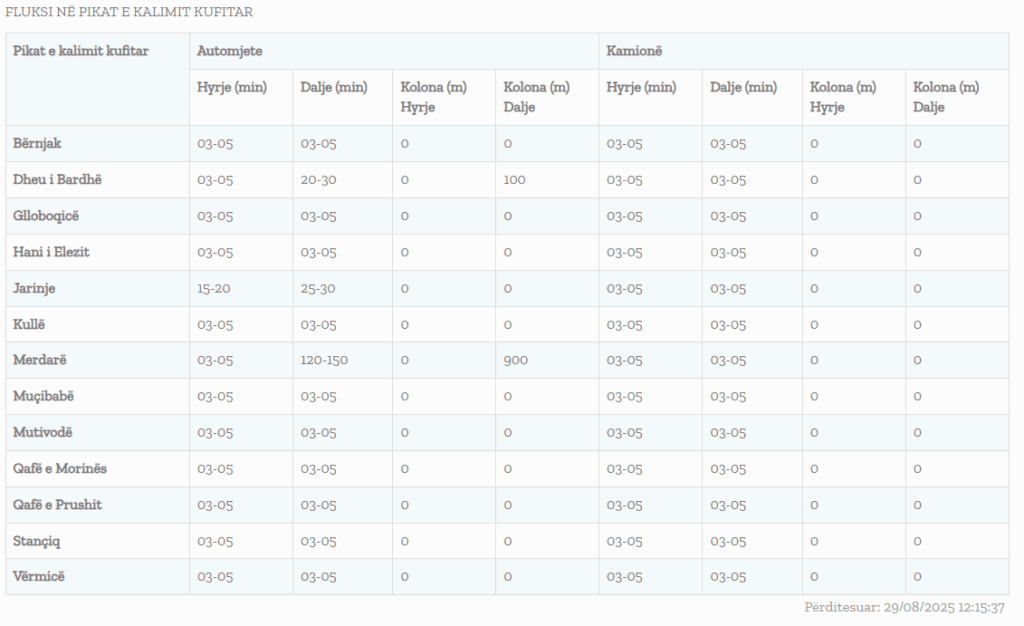Select the Dheu i Bardhë border crossing
The height and width of the screenshot is (626, 1024).
(57, 180)
